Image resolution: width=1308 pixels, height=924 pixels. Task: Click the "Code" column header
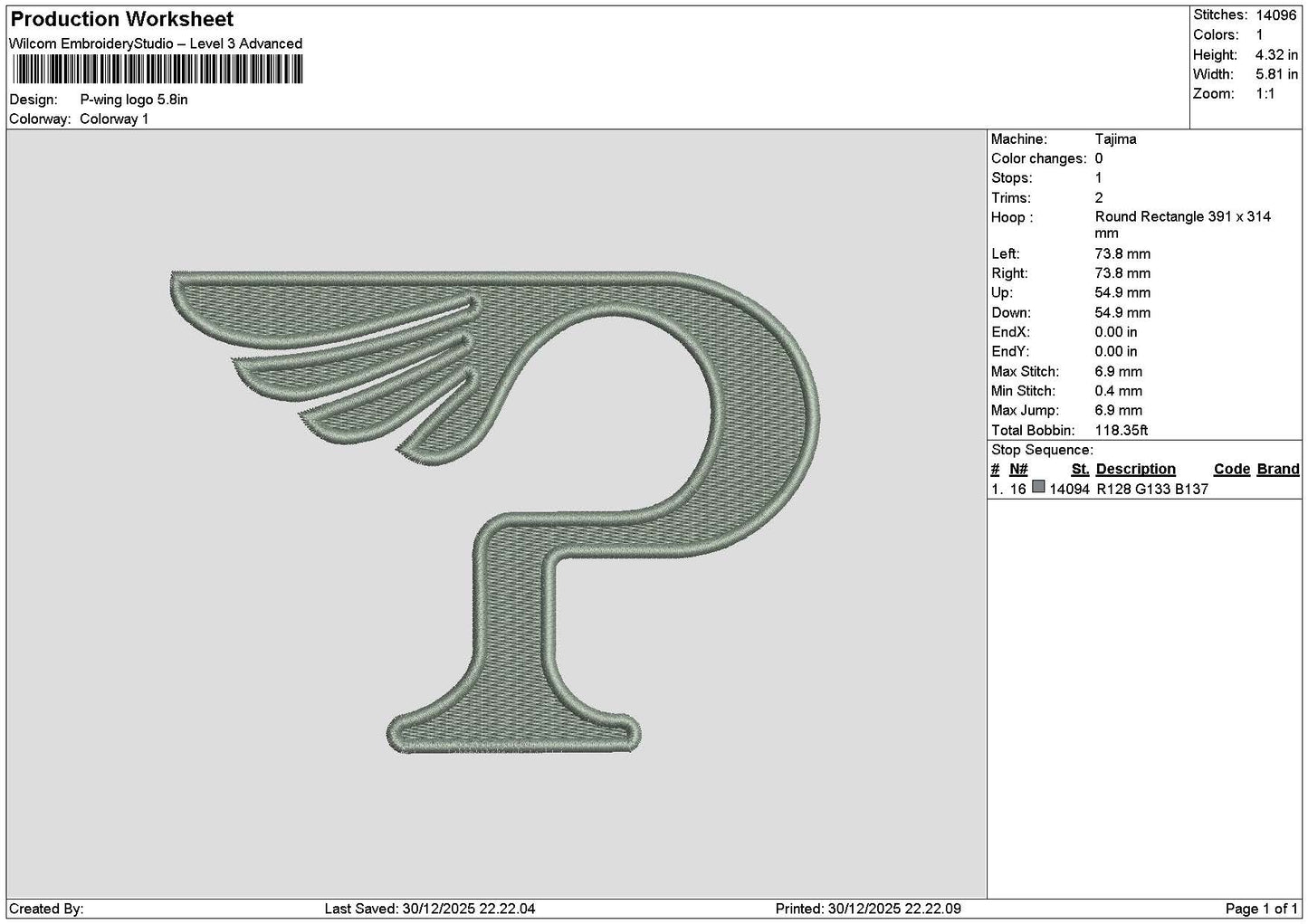coord(1232,469)
